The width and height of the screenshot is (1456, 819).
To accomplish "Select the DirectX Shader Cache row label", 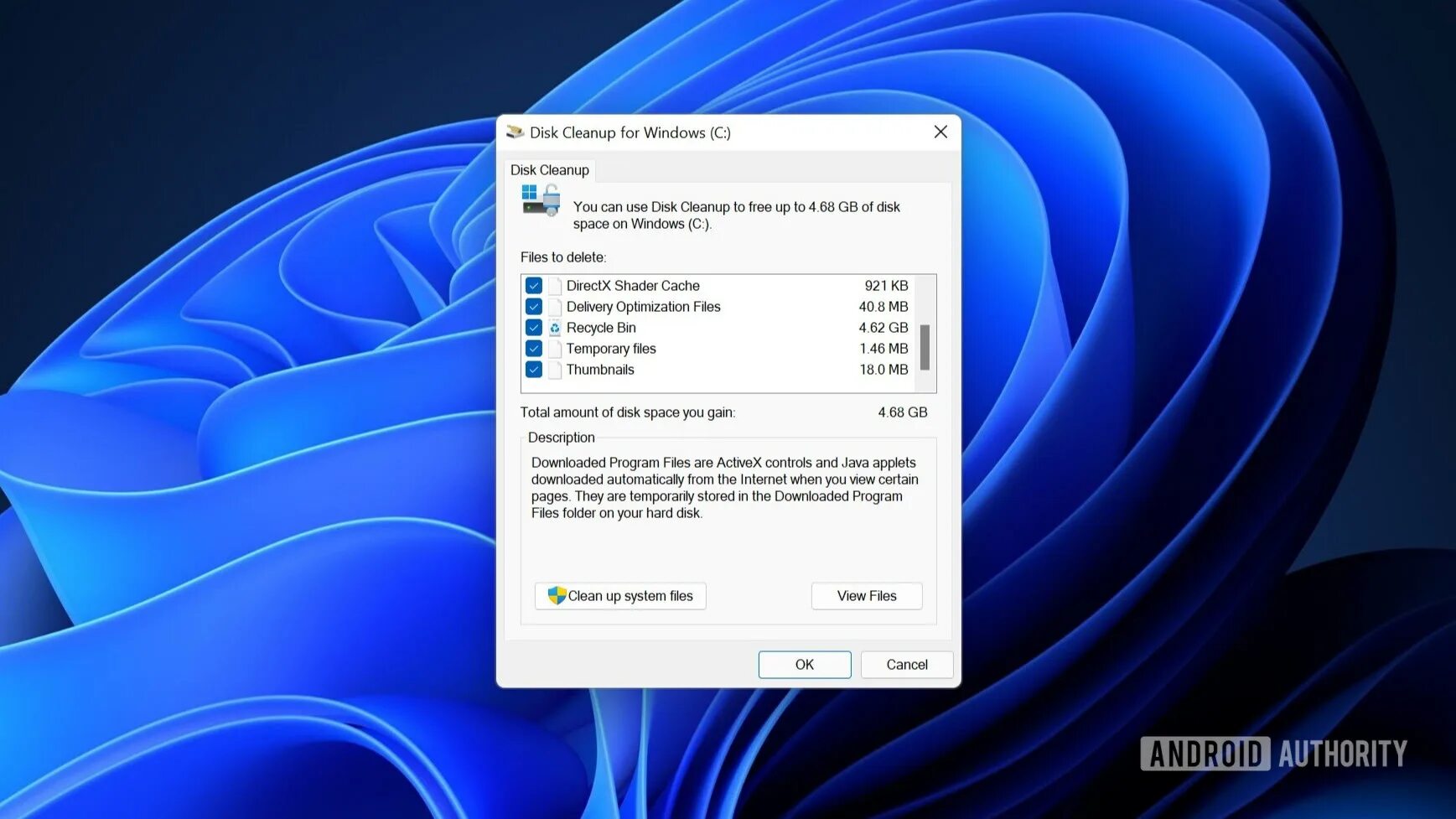I will 633,286.
